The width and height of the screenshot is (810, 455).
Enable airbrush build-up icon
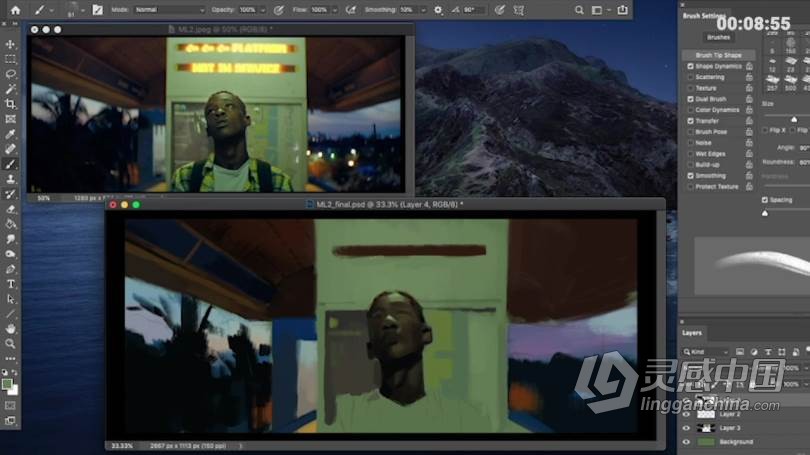[x=351, y=10]
